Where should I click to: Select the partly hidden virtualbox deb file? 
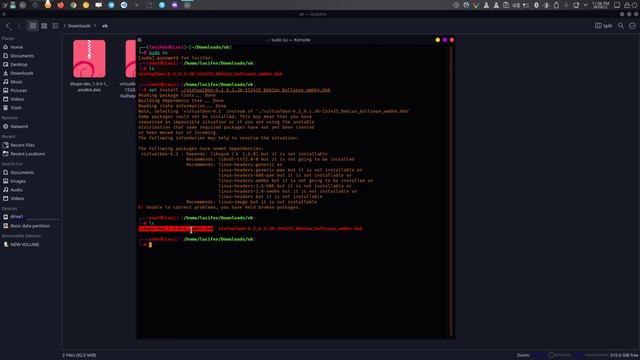click(131, 59)
